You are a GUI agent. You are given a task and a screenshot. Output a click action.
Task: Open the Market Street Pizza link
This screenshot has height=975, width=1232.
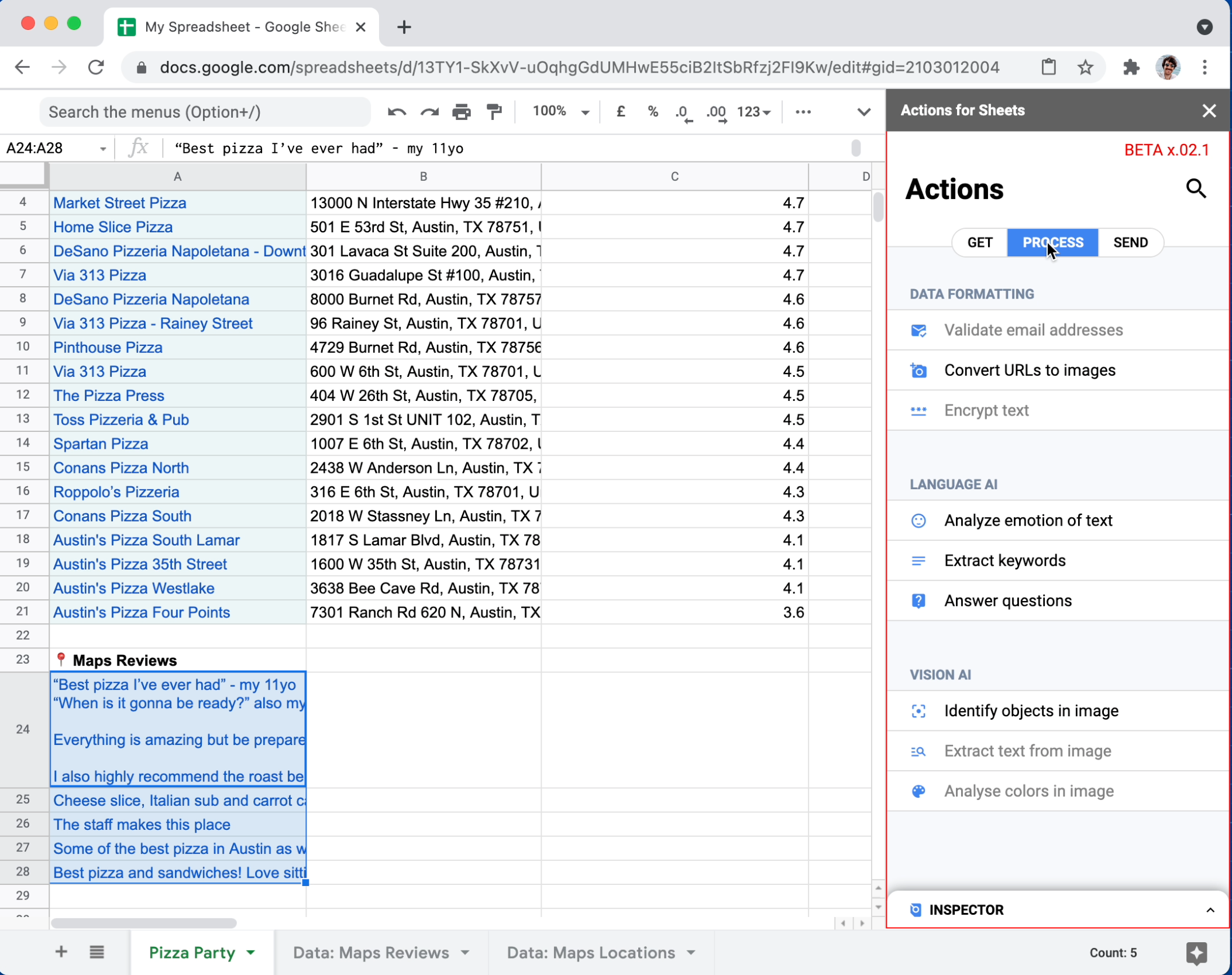click(x=120, y=203)
